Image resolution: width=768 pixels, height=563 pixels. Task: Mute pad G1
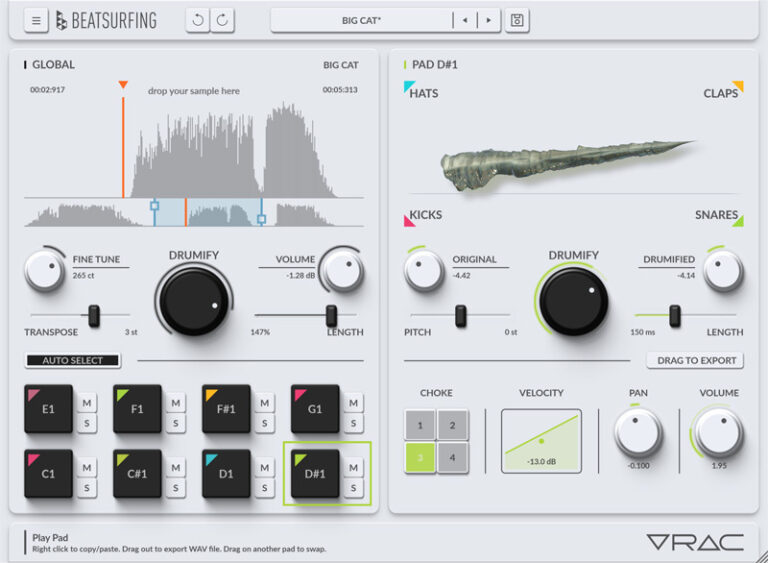353,403
